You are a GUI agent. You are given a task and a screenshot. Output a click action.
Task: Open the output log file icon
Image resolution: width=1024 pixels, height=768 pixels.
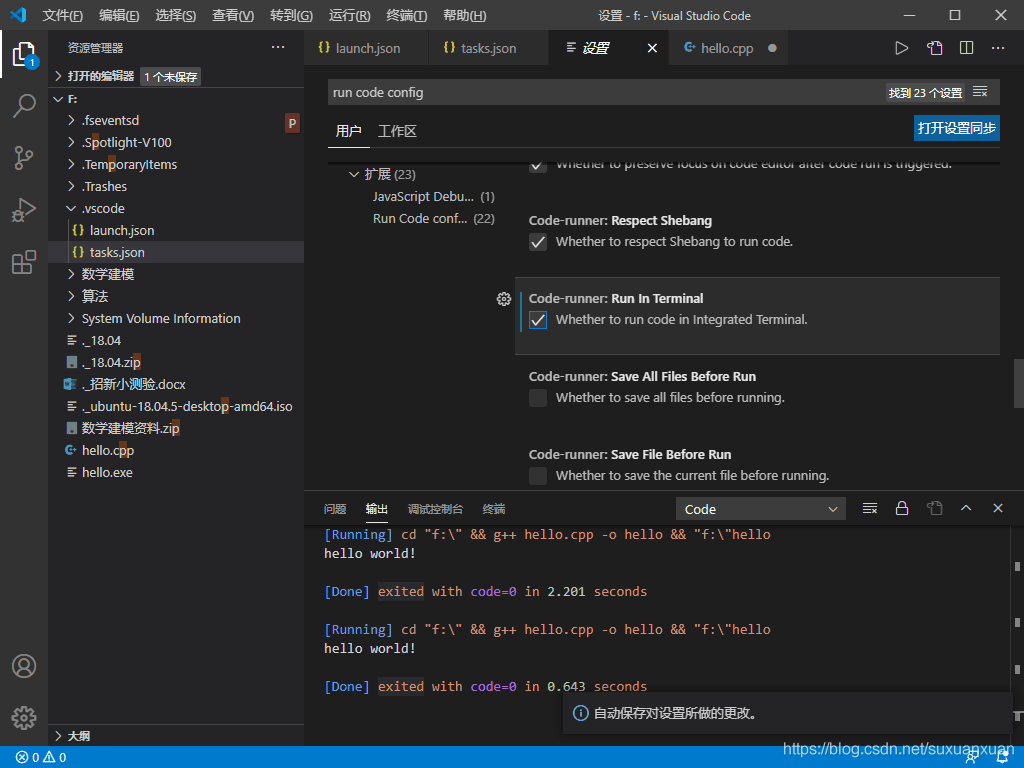pyautogui.click(x=935, y=508)
